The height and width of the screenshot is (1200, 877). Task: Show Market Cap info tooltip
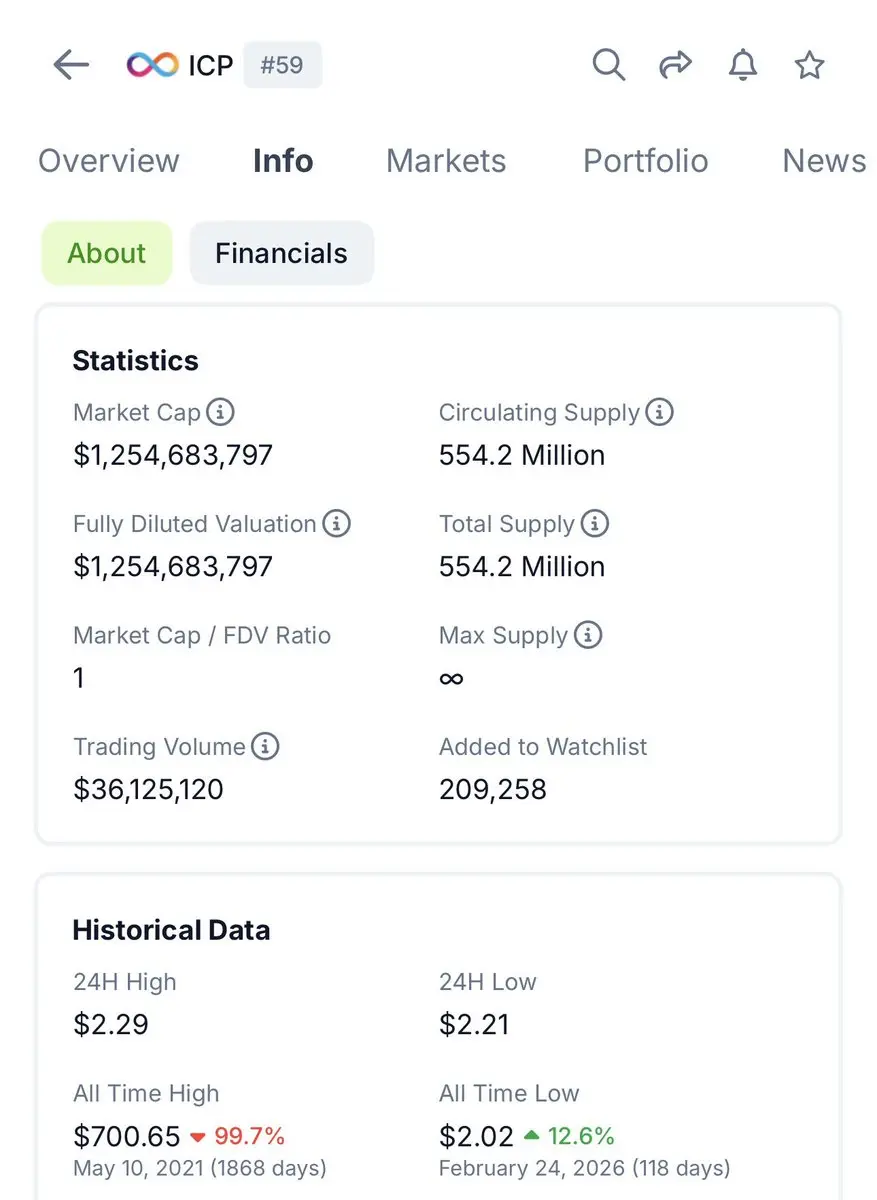pos(221,412)
